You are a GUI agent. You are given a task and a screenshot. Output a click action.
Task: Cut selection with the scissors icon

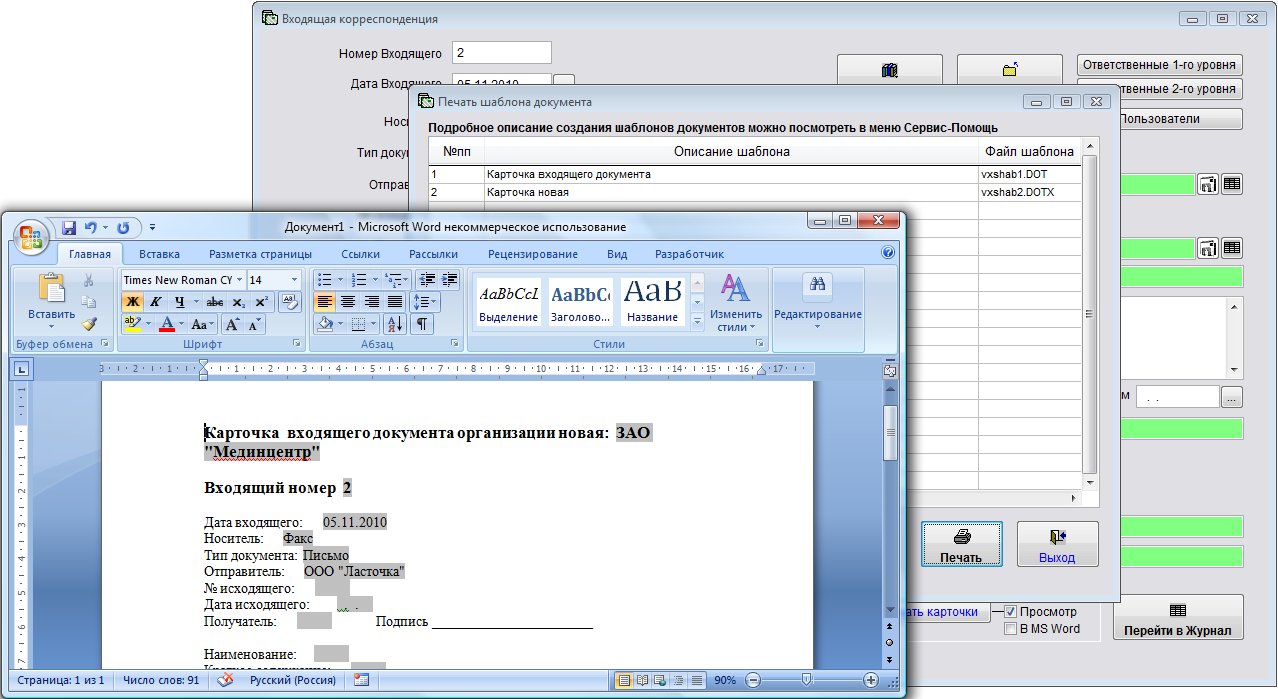pyautogui.click(x=89, y=280)
